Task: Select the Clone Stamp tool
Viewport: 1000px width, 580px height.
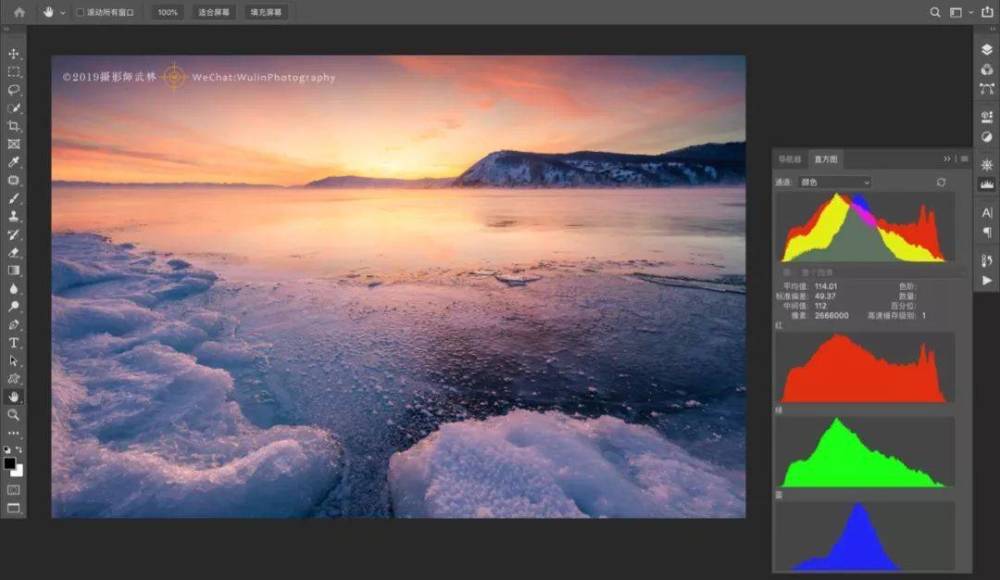Action: click(13, 216)
